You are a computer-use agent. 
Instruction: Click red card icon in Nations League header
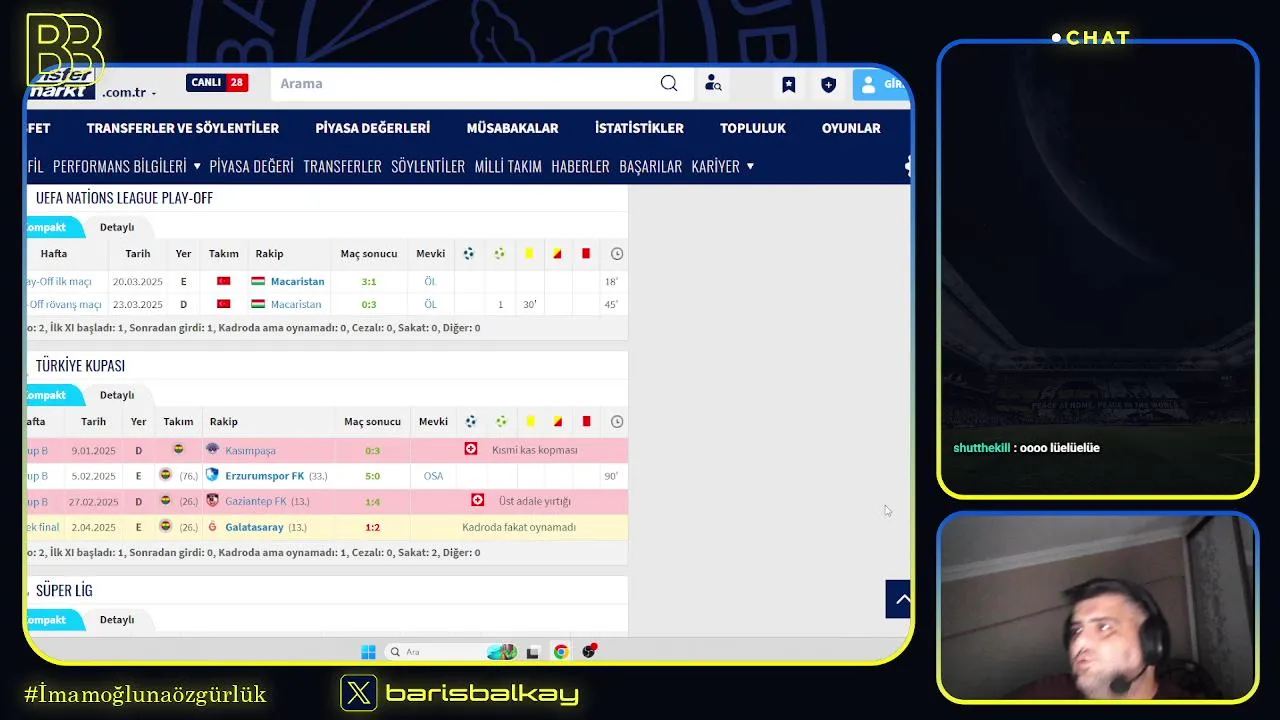point(586,254)
